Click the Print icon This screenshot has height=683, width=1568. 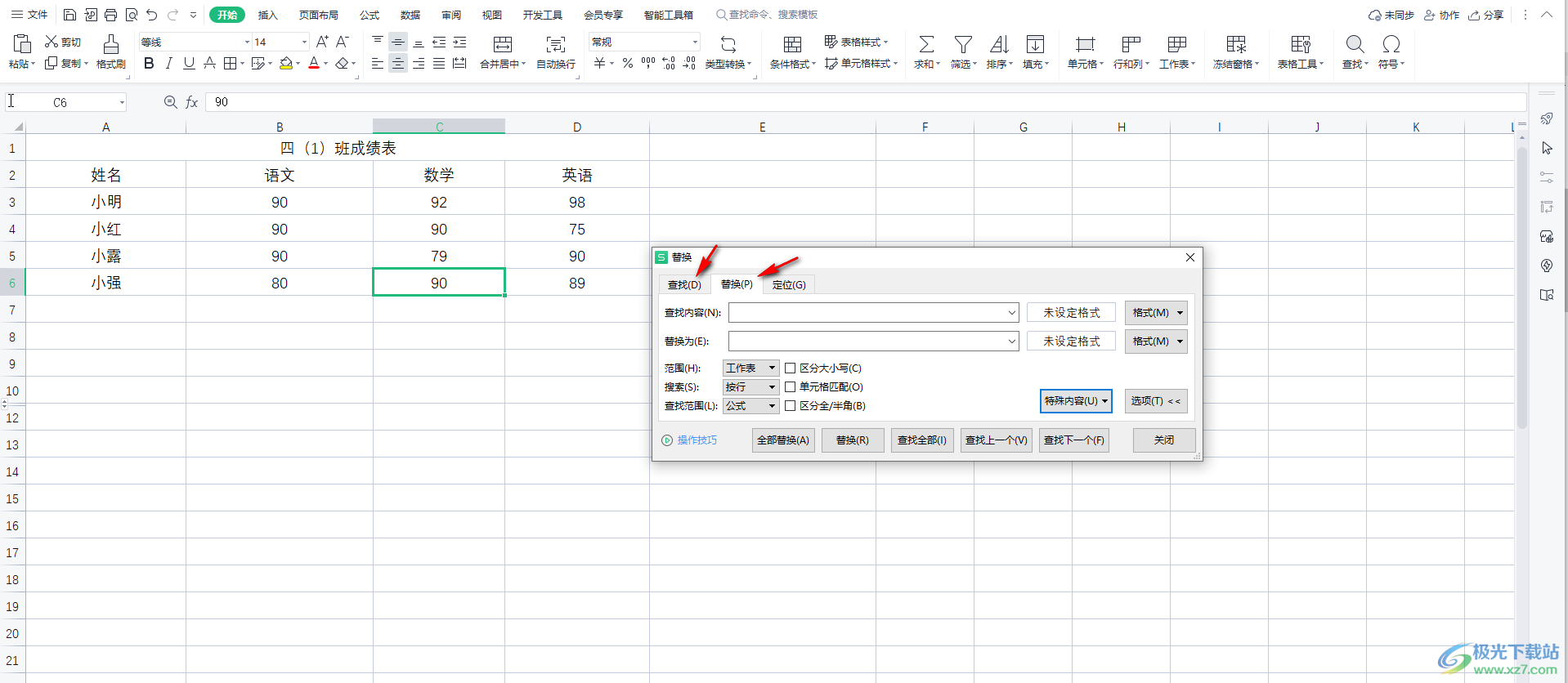coord(110,15)
